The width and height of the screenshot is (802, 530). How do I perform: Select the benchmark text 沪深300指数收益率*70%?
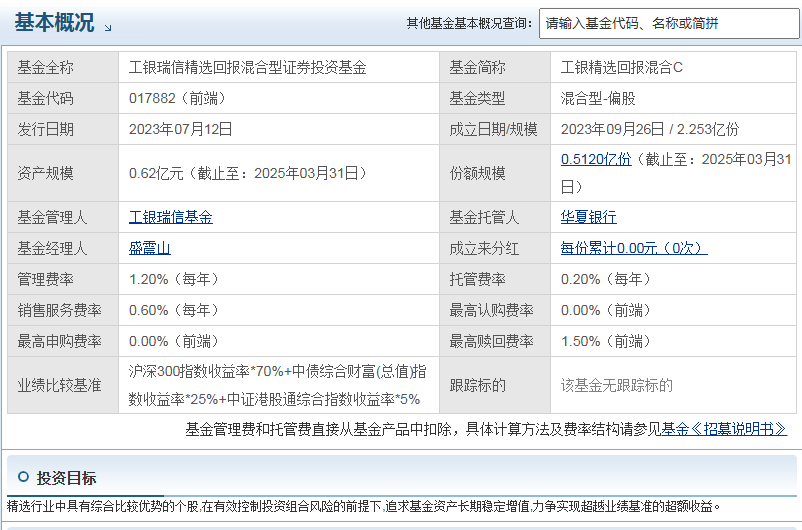point(206,371)
